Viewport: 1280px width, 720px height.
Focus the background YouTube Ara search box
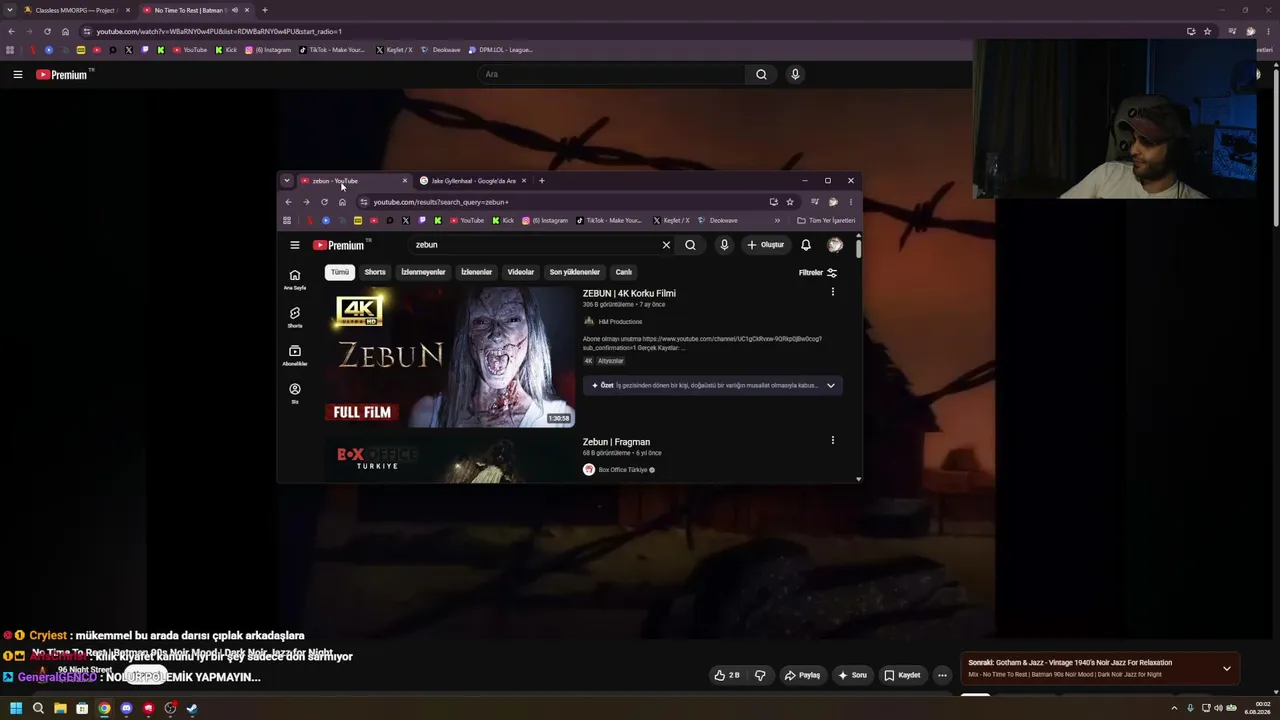(610, 74)
